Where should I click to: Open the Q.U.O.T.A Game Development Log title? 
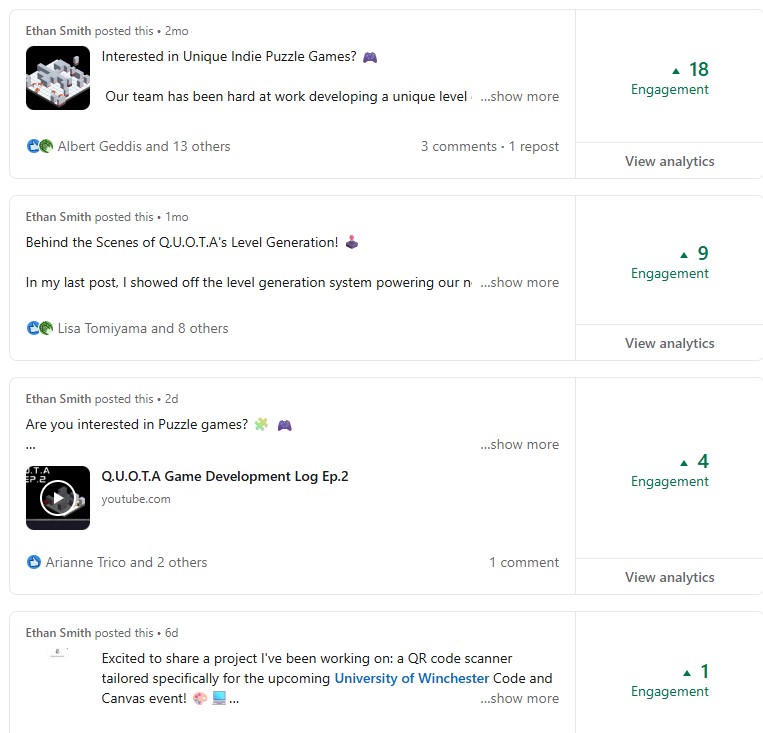point(225,476)
